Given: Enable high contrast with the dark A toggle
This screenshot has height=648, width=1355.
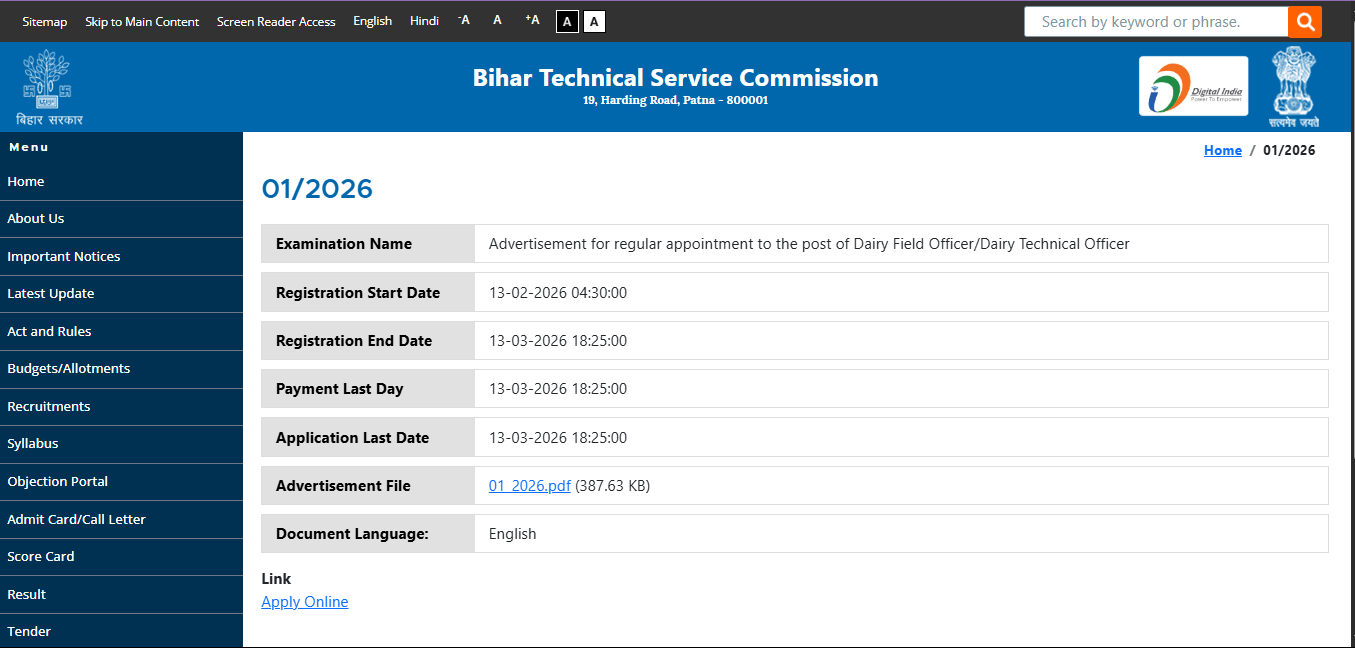Looking at the screenshot, I should point(567,21).
